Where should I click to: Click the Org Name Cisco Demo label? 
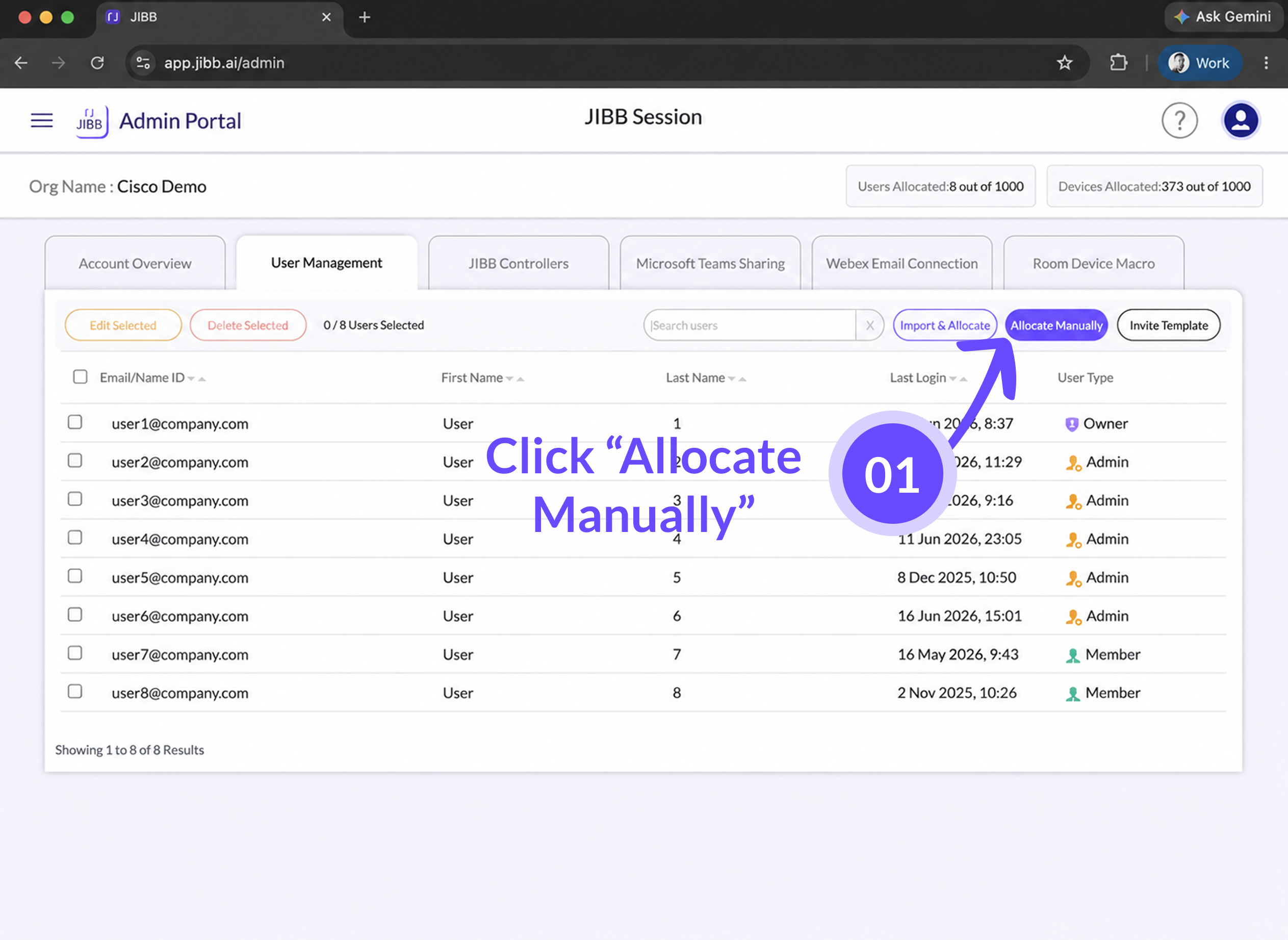pyautogui.click(x=118, y=187)
